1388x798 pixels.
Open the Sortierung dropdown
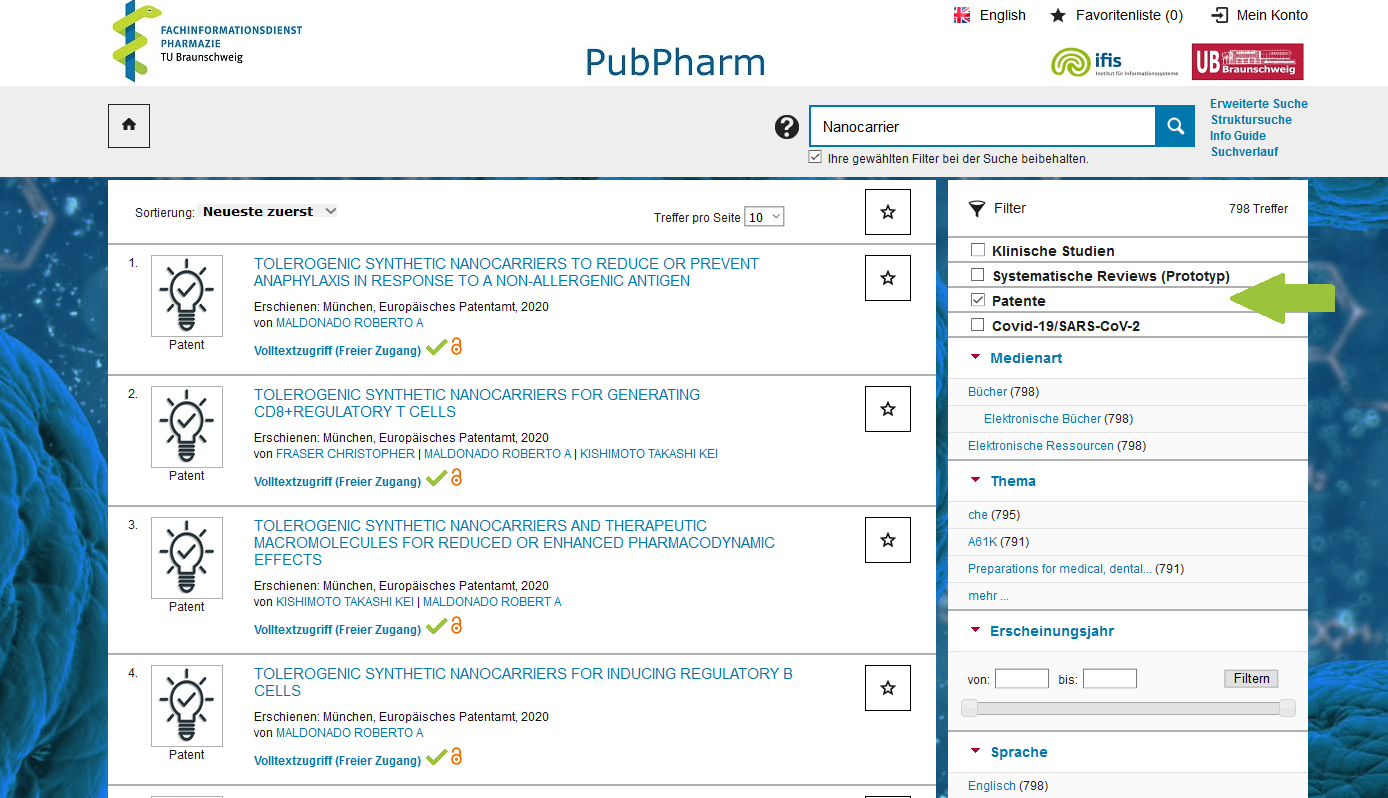point(267,212)
